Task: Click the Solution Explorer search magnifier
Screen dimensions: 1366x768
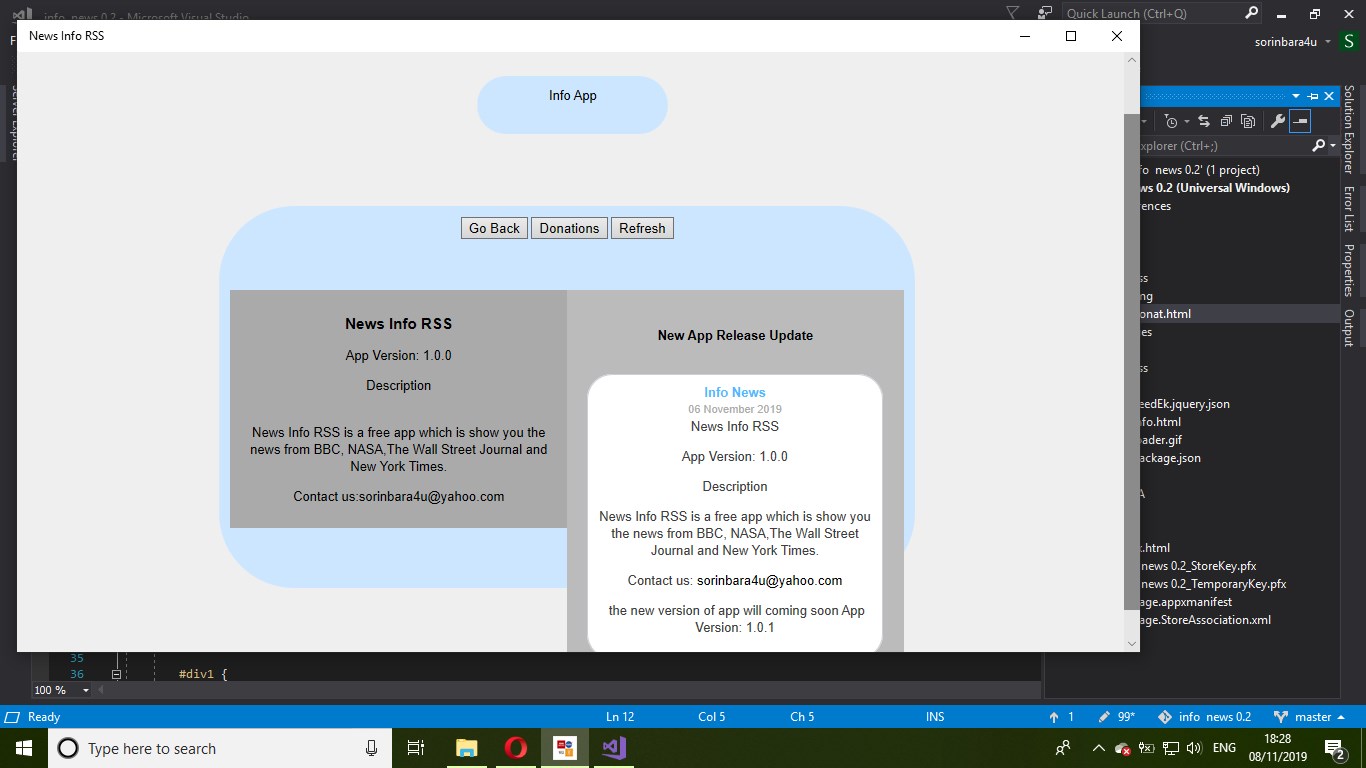Action: pyautogui.click(x=1319, y=146)
